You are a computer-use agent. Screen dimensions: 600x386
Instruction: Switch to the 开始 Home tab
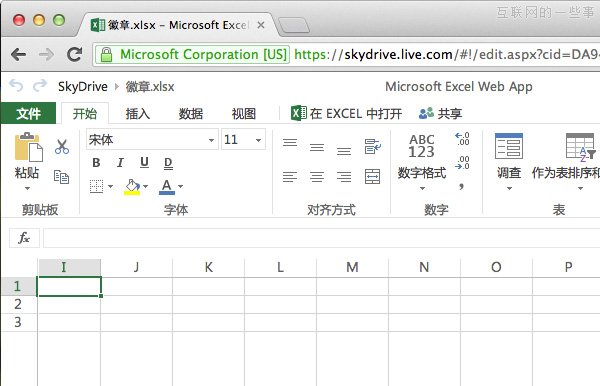(85, 114)
